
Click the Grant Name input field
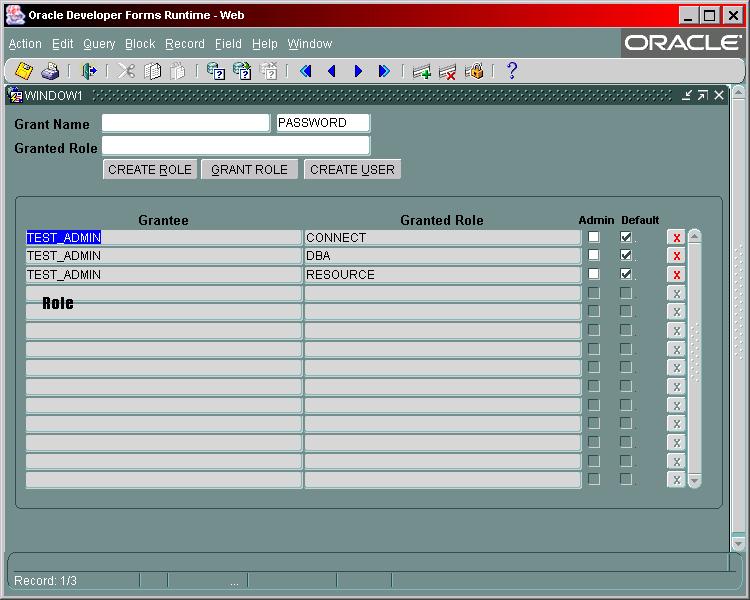(x=185, y=123)
